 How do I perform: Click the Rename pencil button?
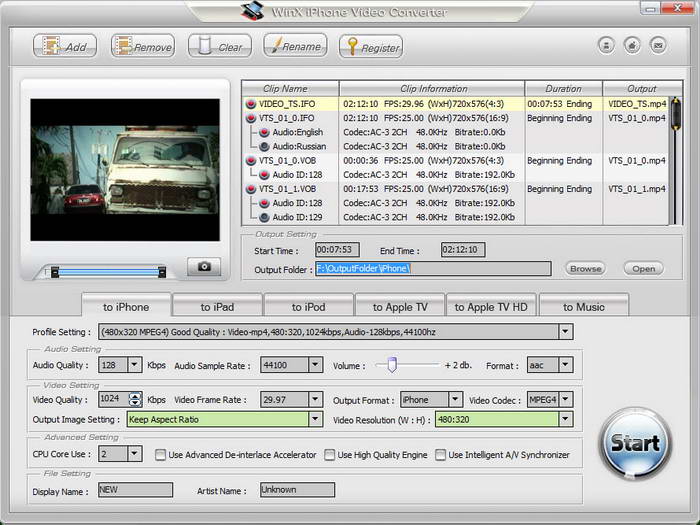(x=294, y=45)
